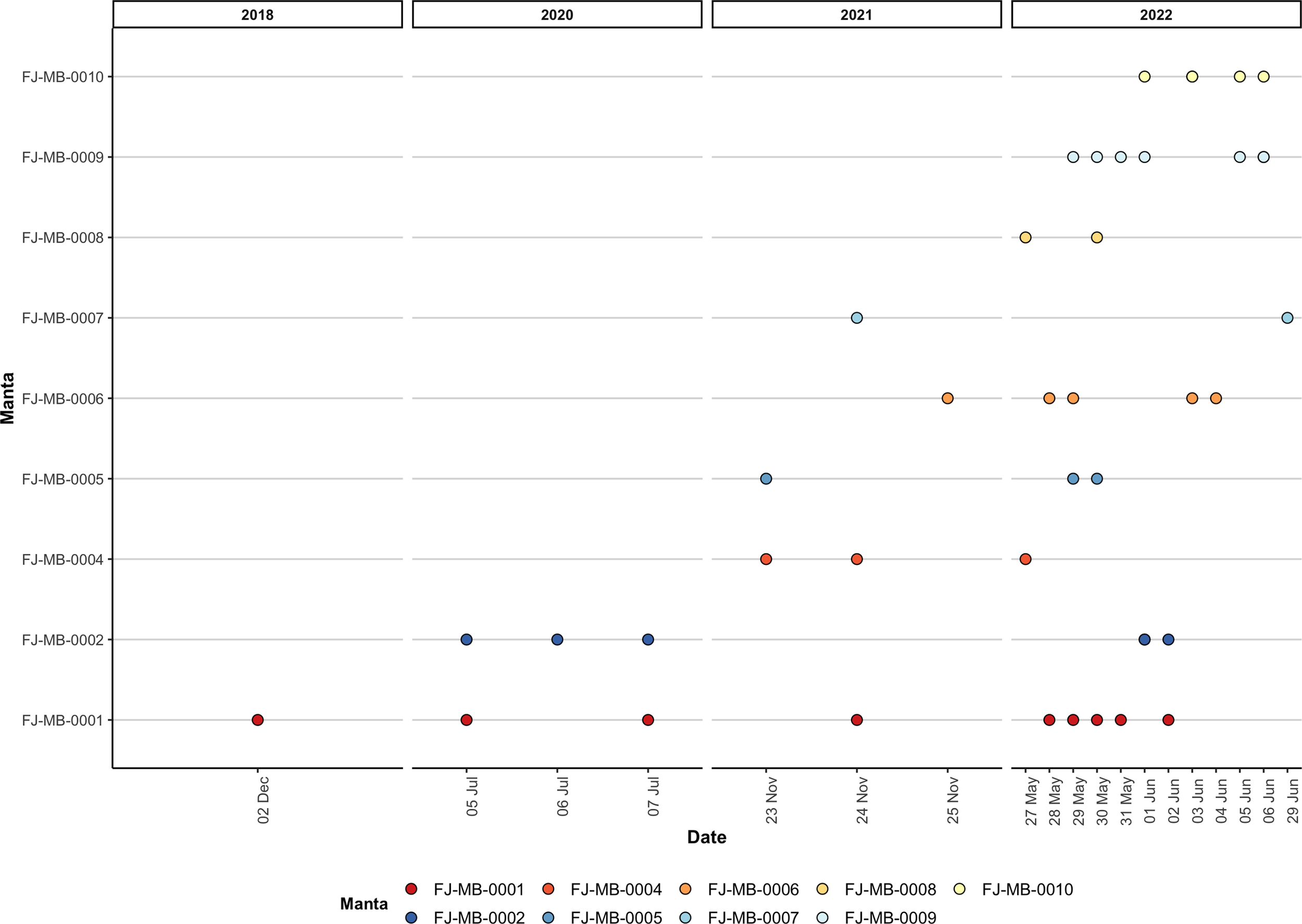Click the FJ-MB-0002 point on 02 Jun

(1168, 640)
